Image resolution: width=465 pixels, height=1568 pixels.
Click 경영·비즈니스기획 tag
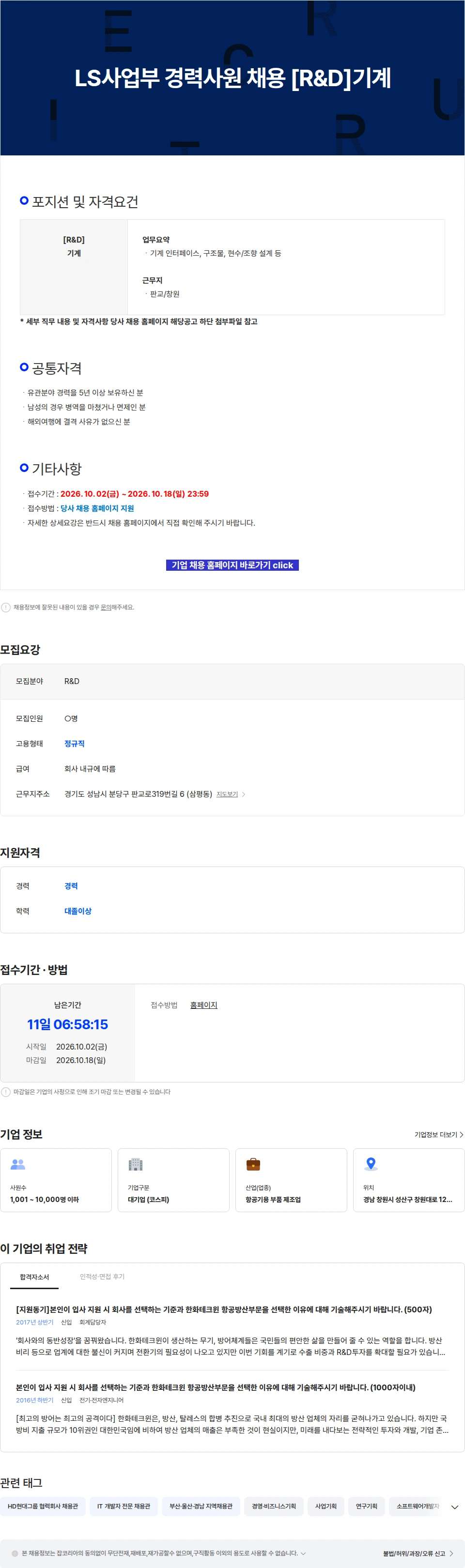point(274,1506)
